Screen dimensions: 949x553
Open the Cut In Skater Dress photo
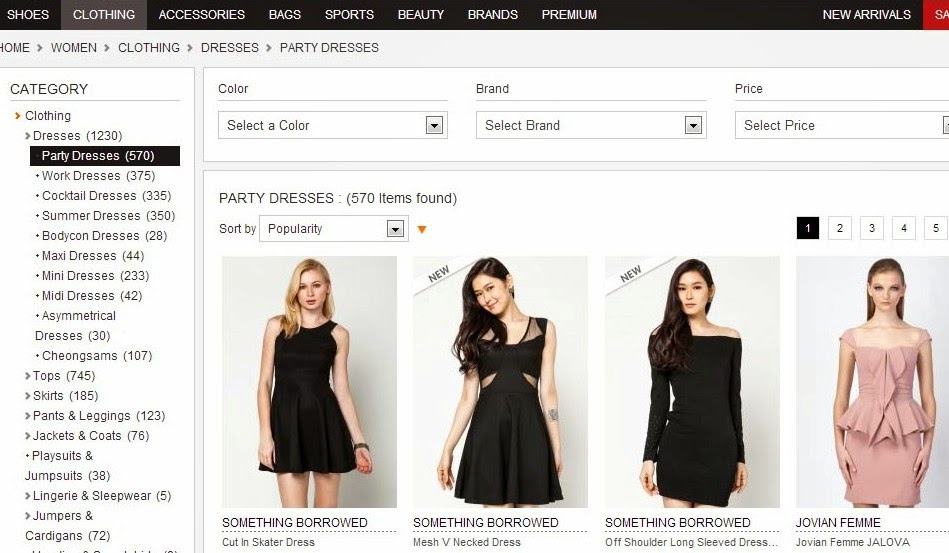[x=309, y=382]
